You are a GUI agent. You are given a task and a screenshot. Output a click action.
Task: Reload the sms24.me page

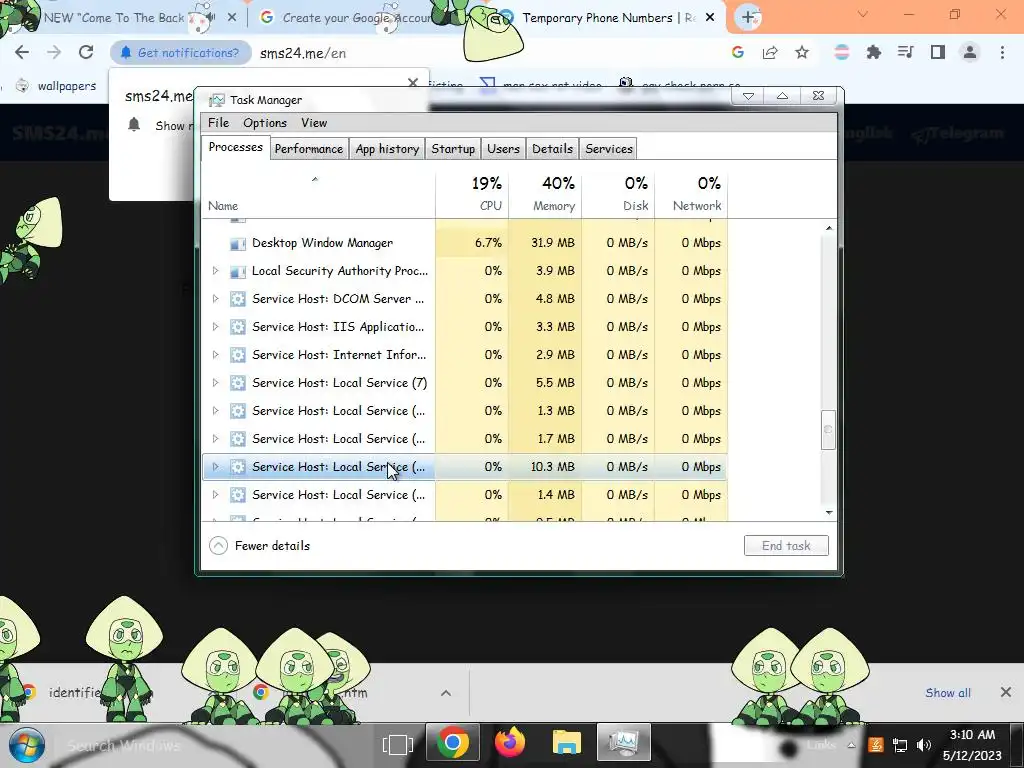coord(86,53)
